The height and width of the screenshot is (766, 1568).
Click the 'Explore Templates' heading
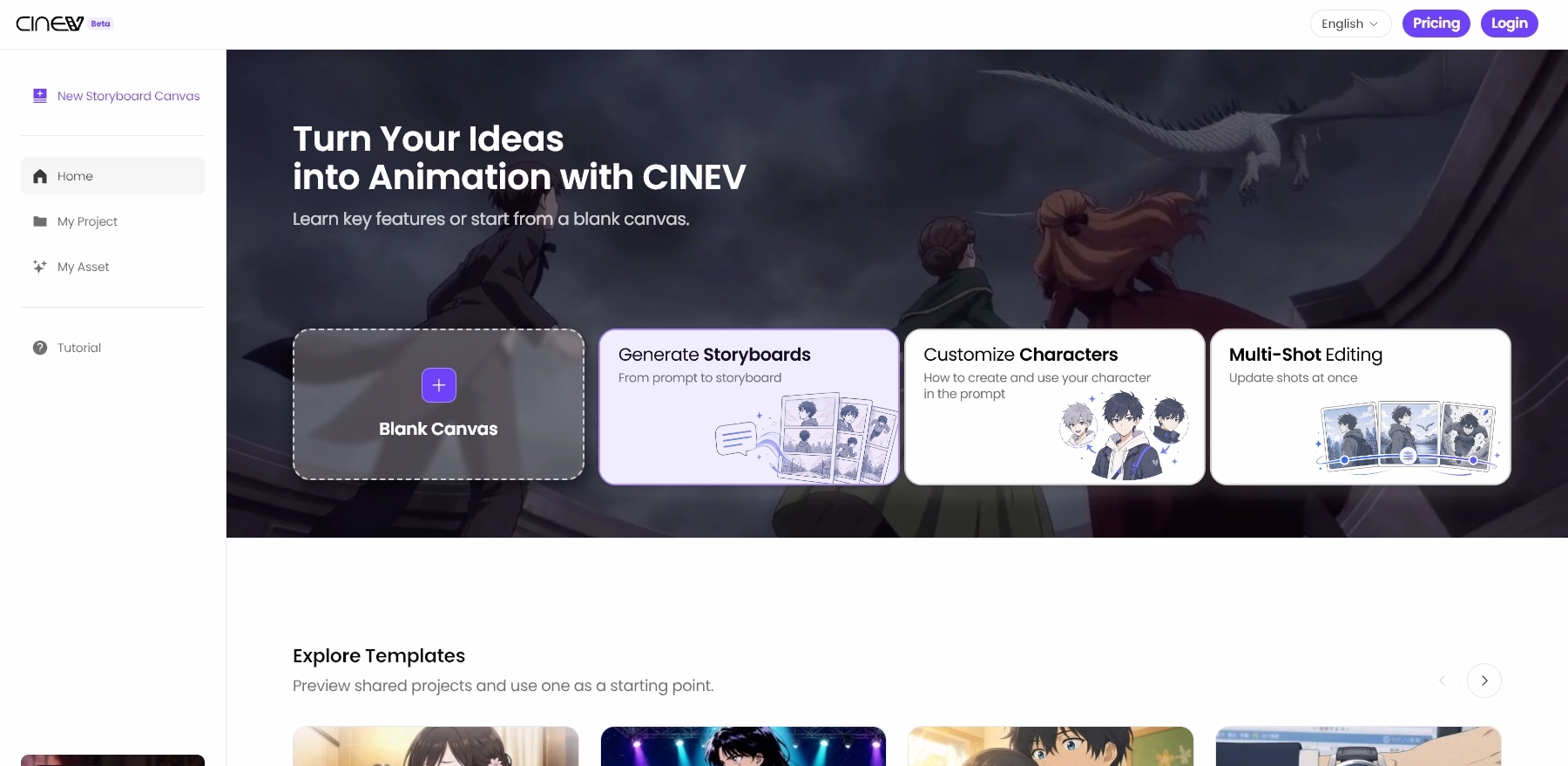tap(379, 655)
